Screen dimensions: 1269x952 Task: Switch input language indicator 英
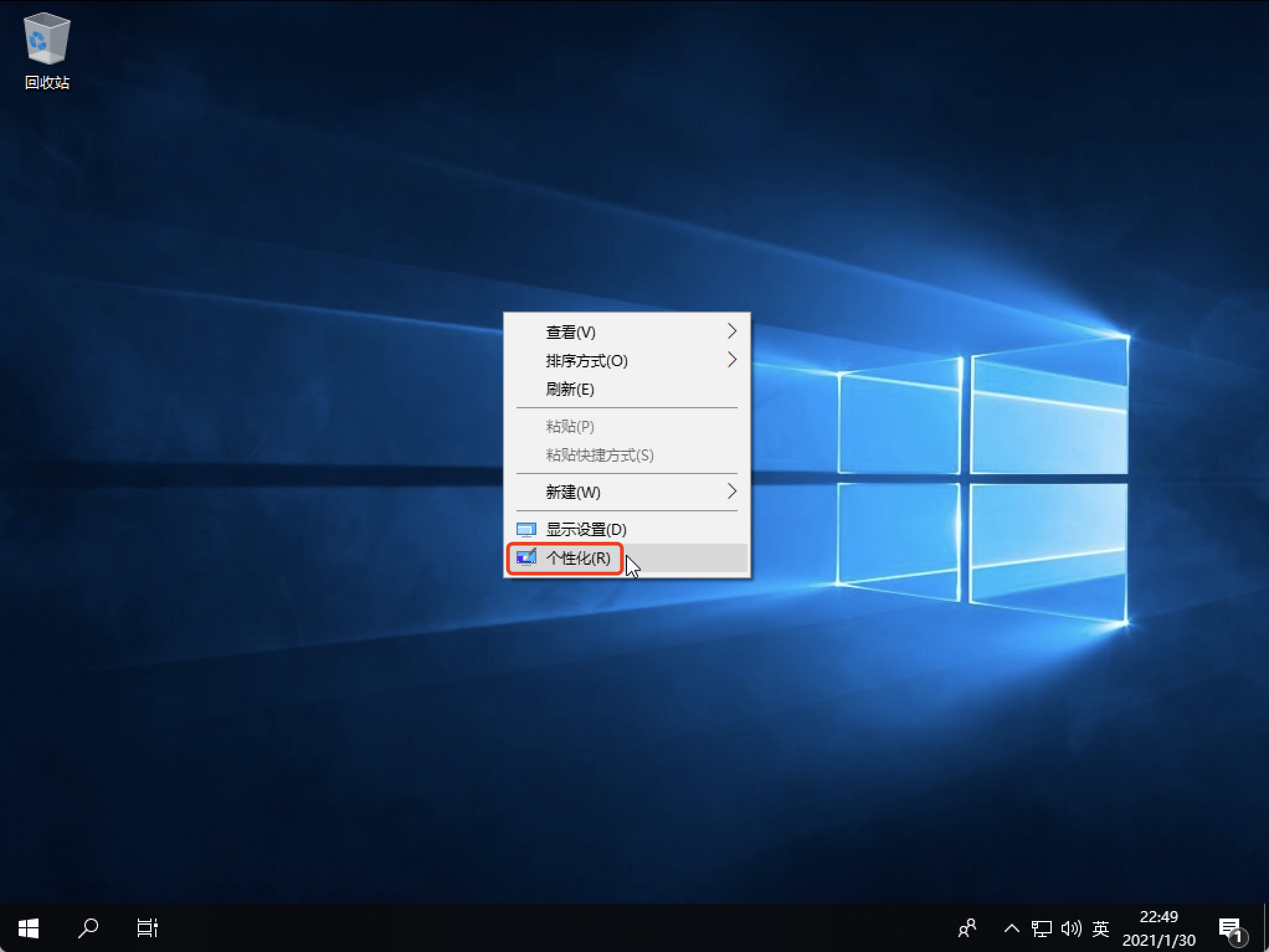tap(1101, 928)
